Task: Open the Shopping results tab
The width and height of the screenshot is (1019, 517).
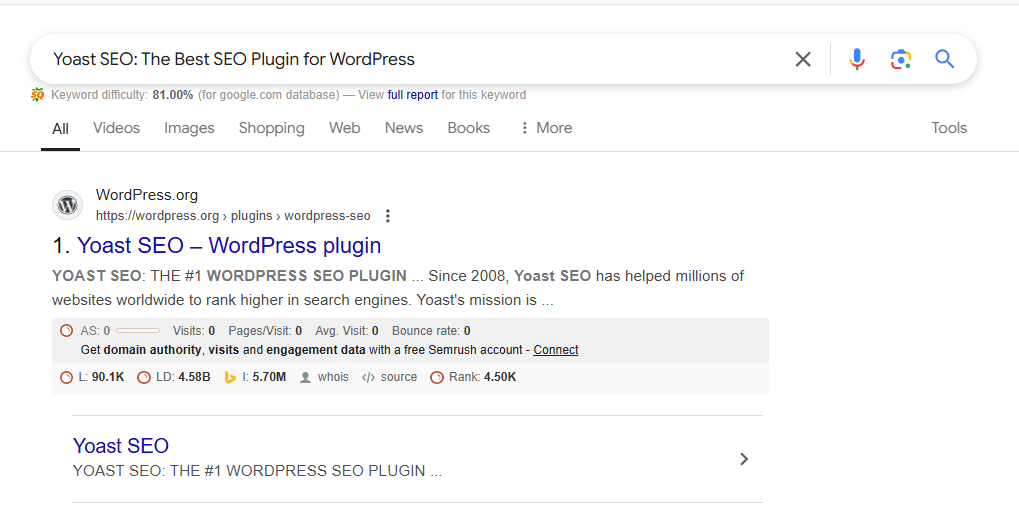Action: coord(271,128)
